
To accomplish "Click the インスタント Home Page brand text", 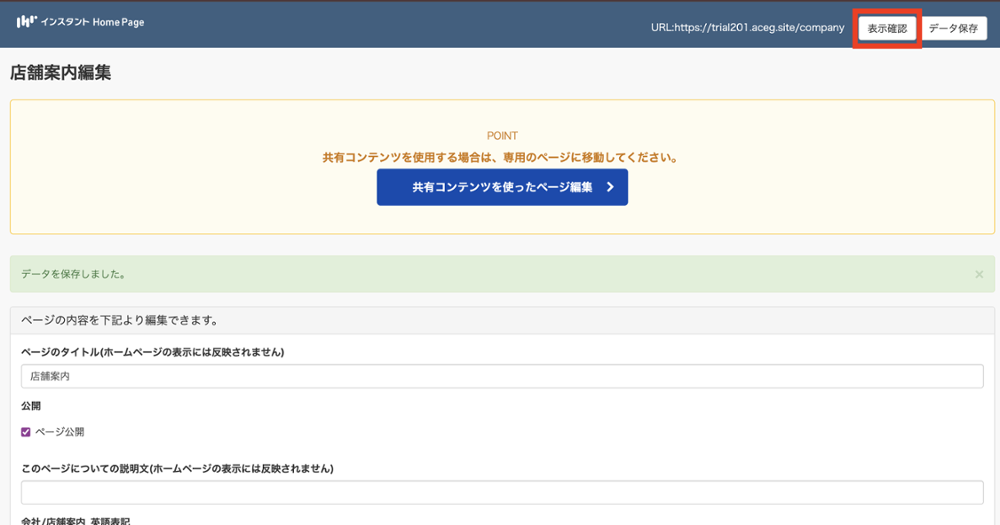I will [x=92, y=22].
